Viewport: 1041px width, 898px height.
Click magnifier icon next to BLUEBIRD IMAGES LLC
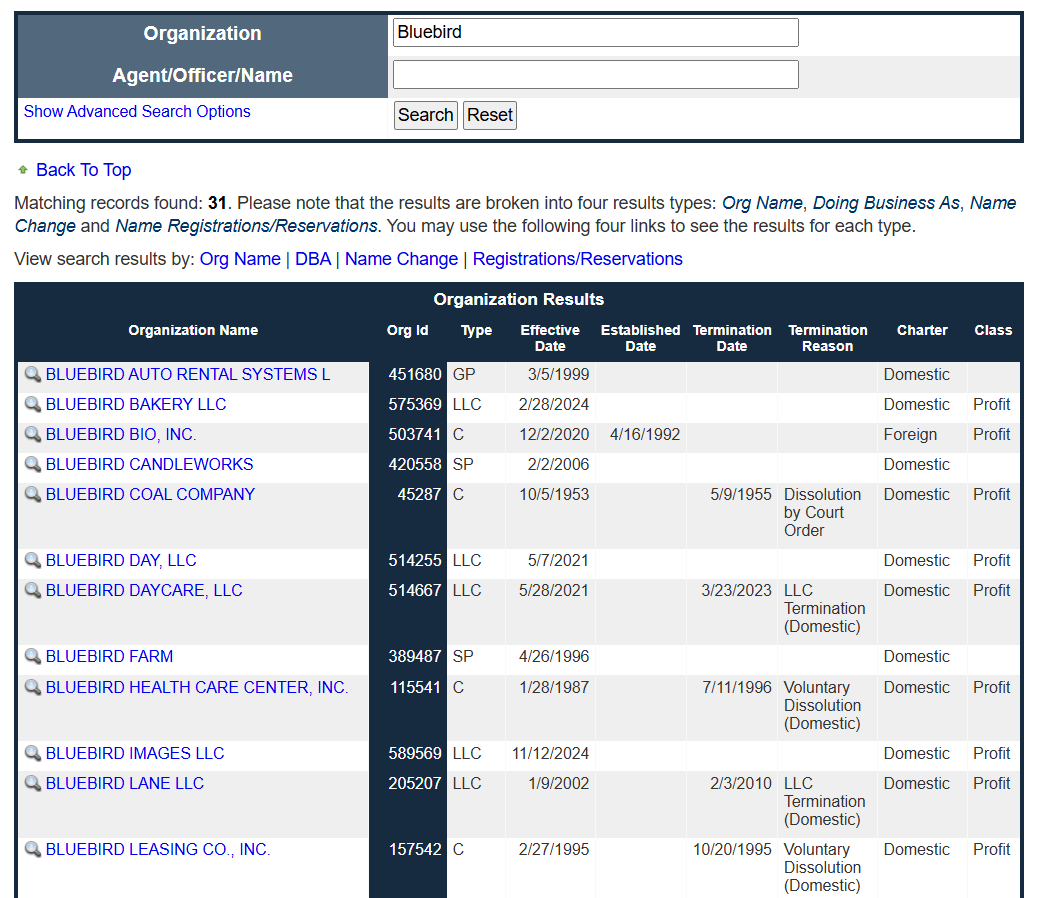pyautogui.click(x=33, y=754)
